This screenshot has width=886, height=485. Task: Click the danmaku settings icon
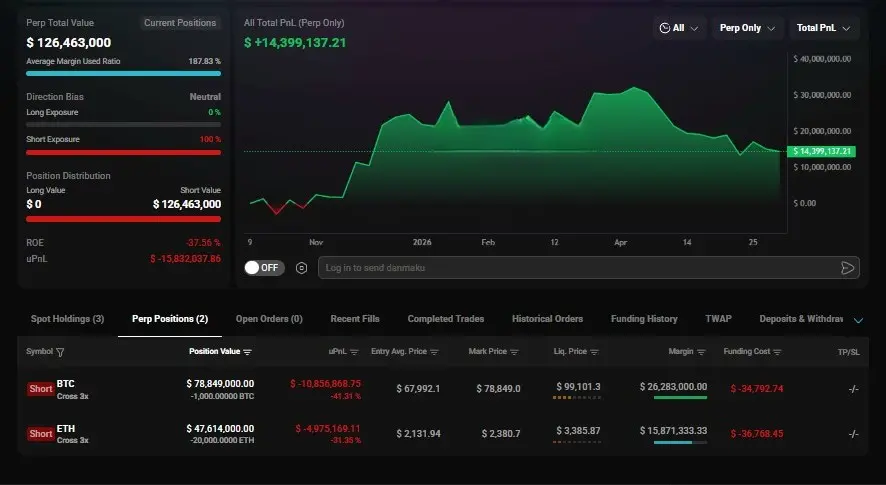302,268
